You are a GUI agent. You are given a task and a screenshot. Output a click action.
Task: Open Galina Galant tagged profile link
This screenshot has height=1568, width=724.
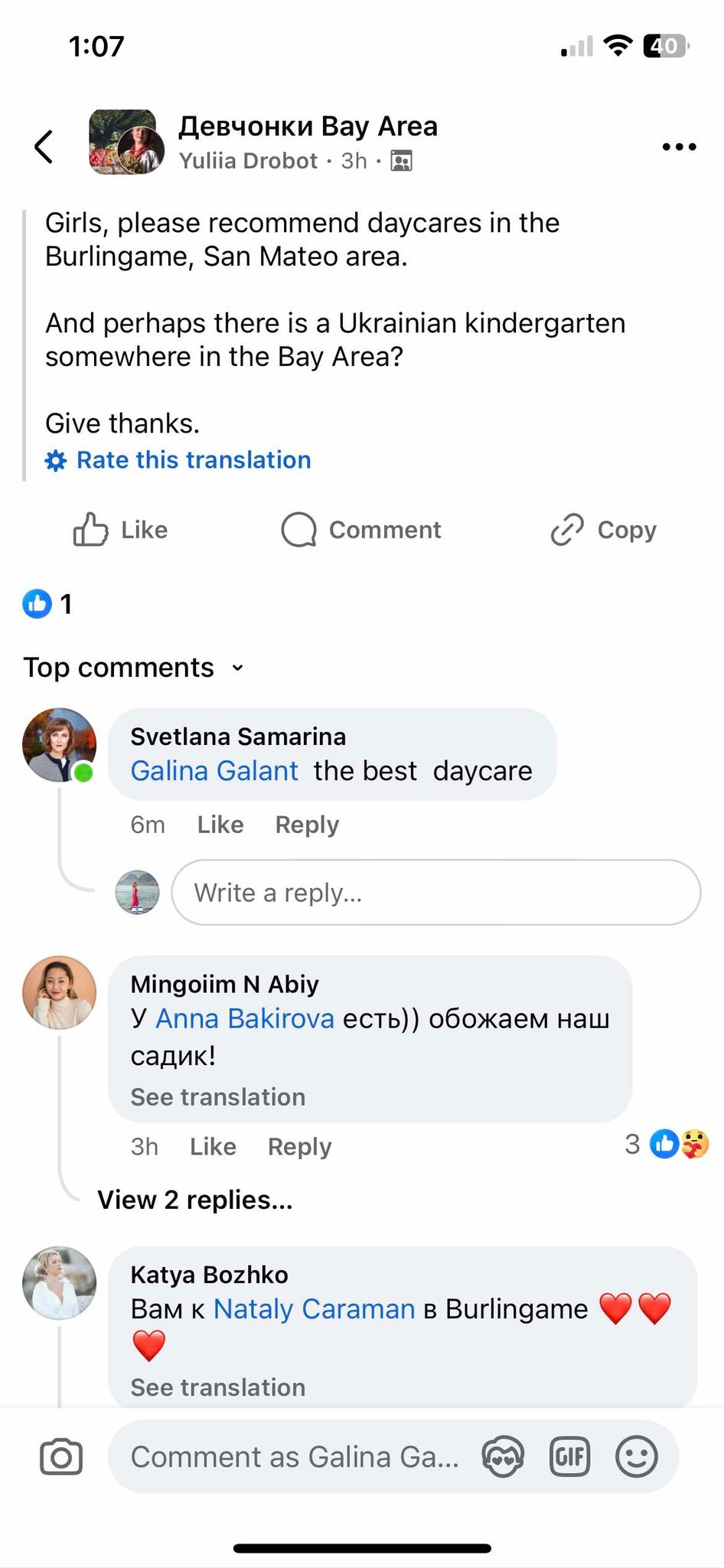[214, 771]
